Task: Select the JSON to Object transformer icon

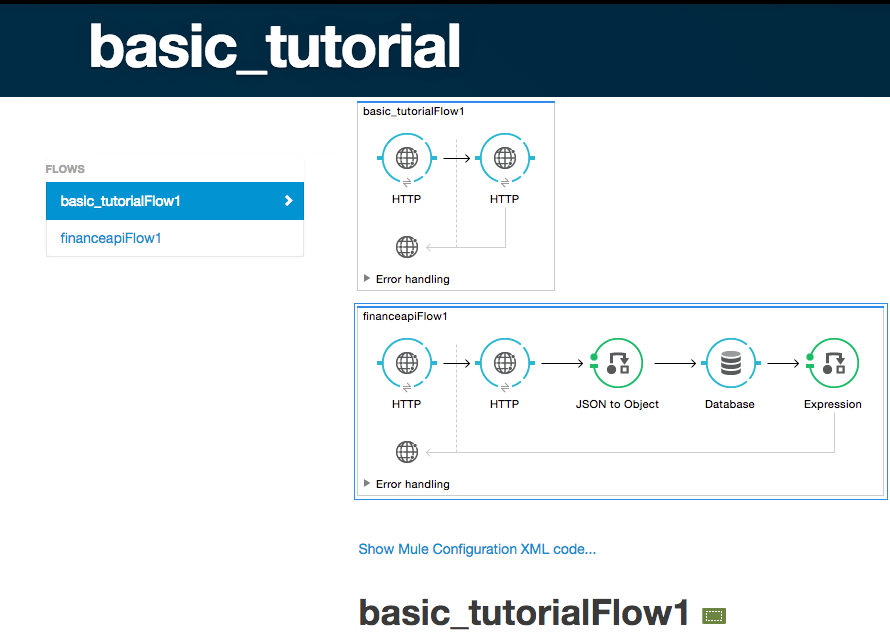Action: tap(617, 363)
